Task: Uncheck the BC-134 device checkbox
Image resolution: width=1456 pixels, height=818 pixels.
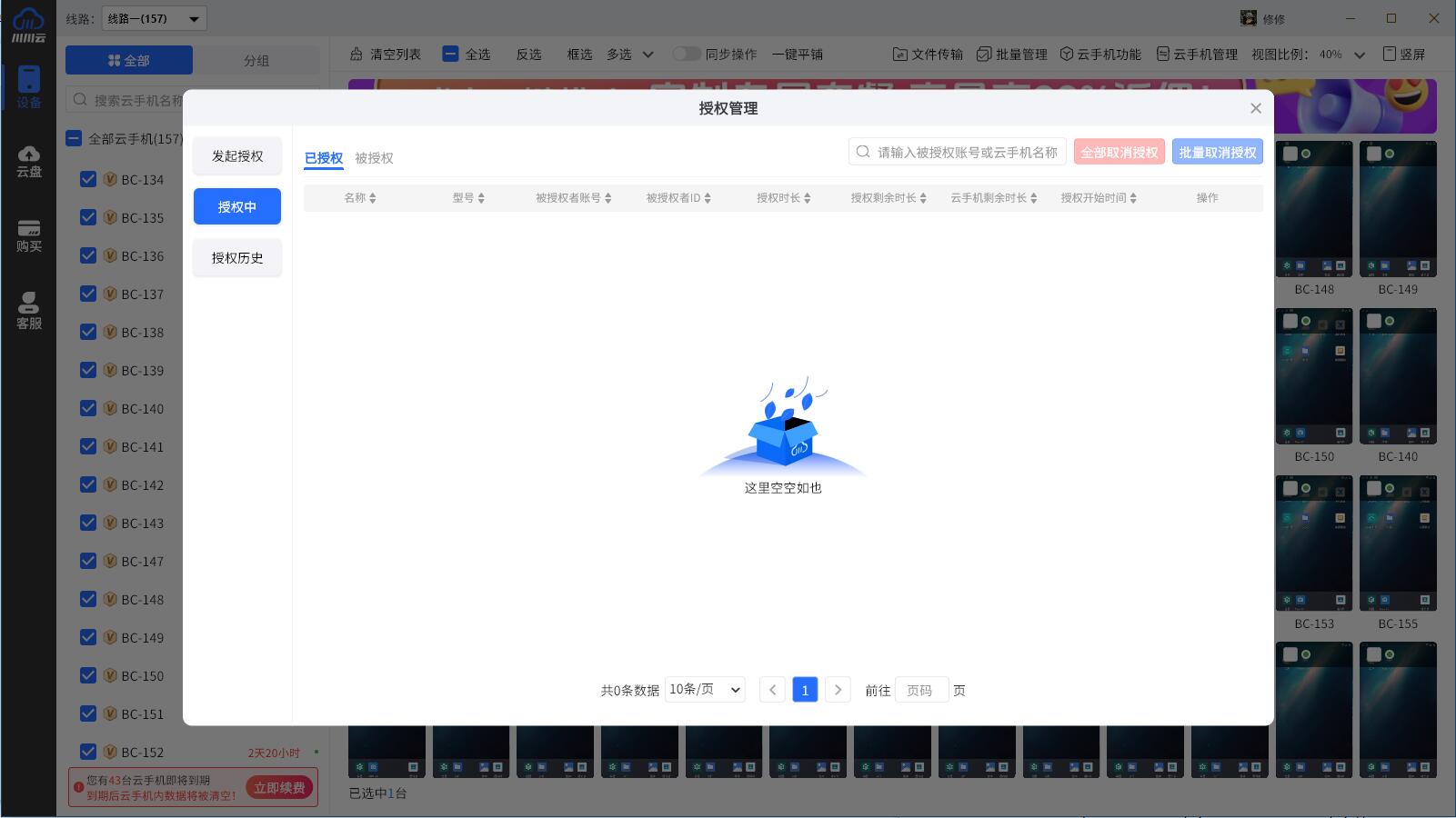Action: pos(88,180)
